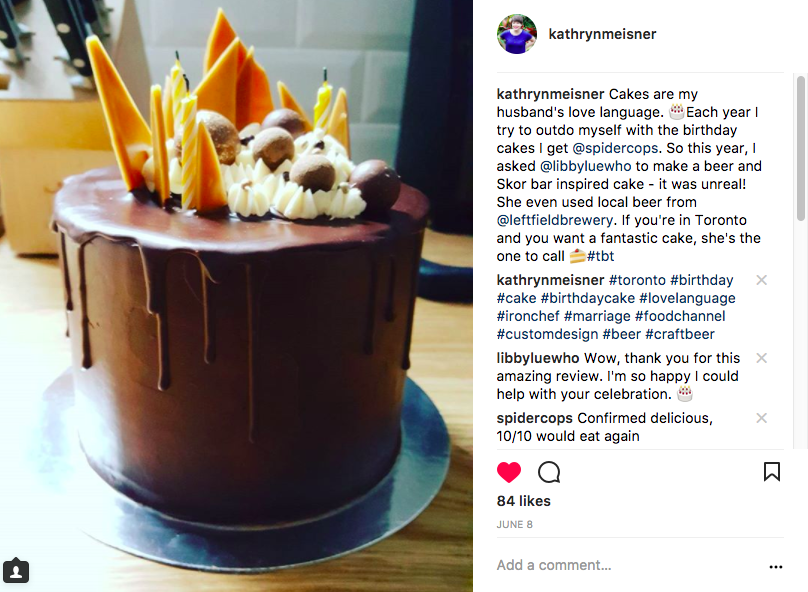Delete the kathrynmeisner hashtags comment

(x=761, y=280)
